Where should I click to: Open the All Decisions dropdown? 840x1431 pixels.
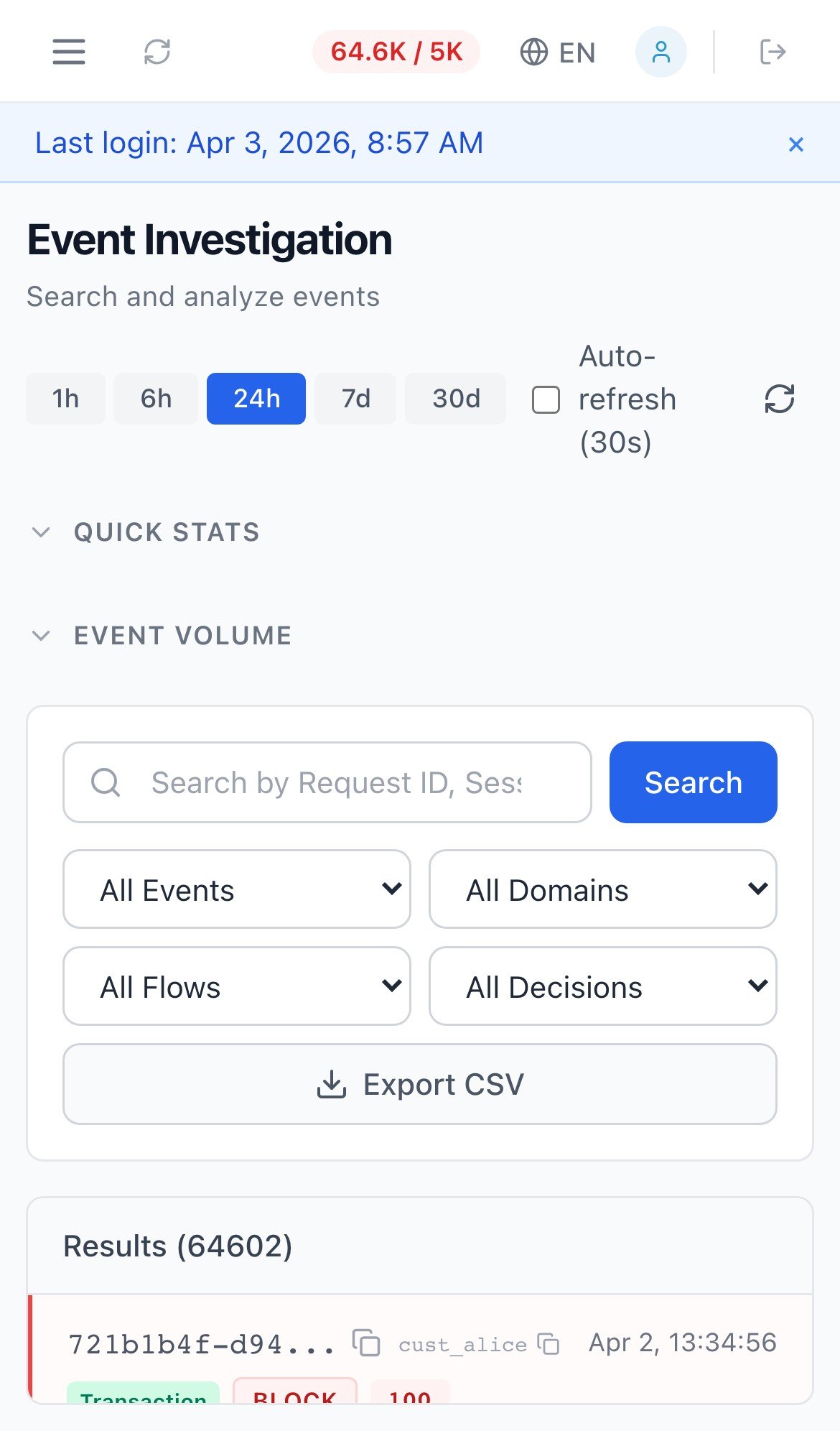(x=602, y=986)
